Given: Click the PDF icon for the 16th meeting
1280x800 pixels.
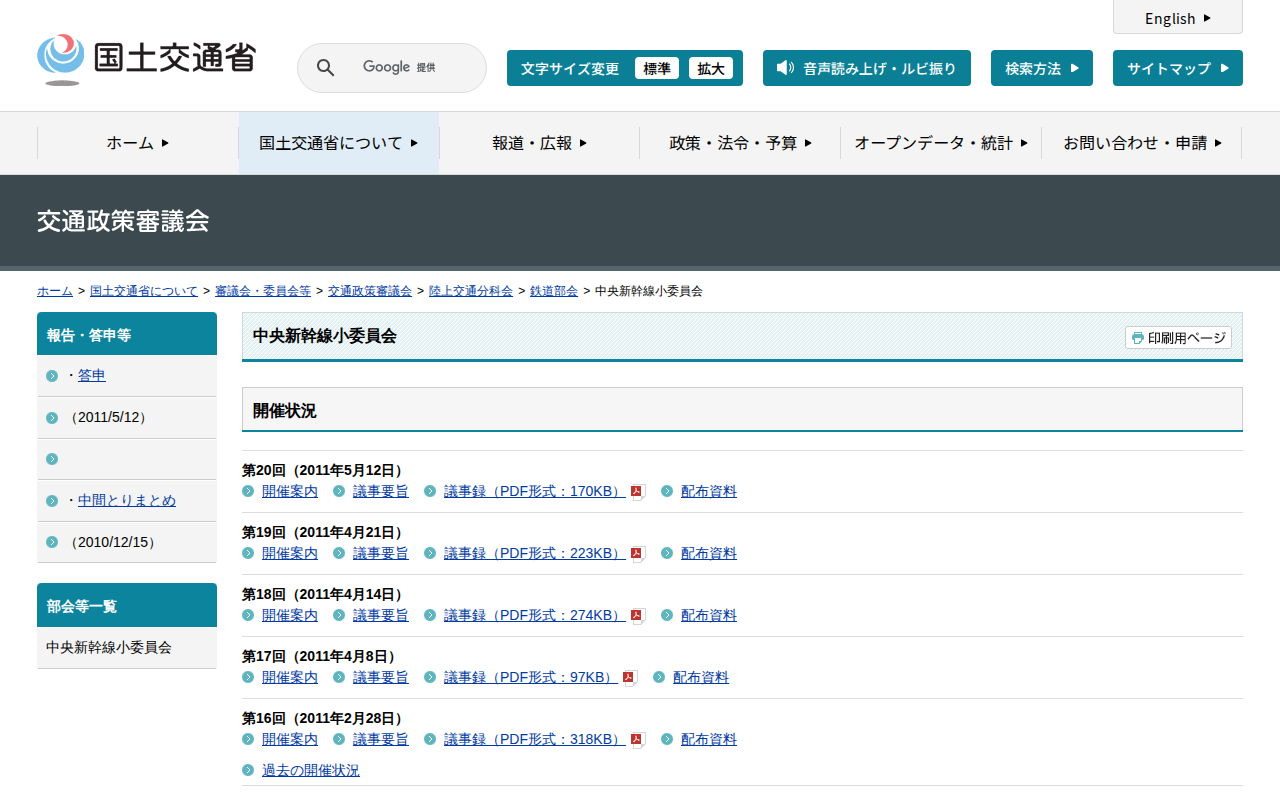Looking at the screenshot, I should [x=638, y=740].
